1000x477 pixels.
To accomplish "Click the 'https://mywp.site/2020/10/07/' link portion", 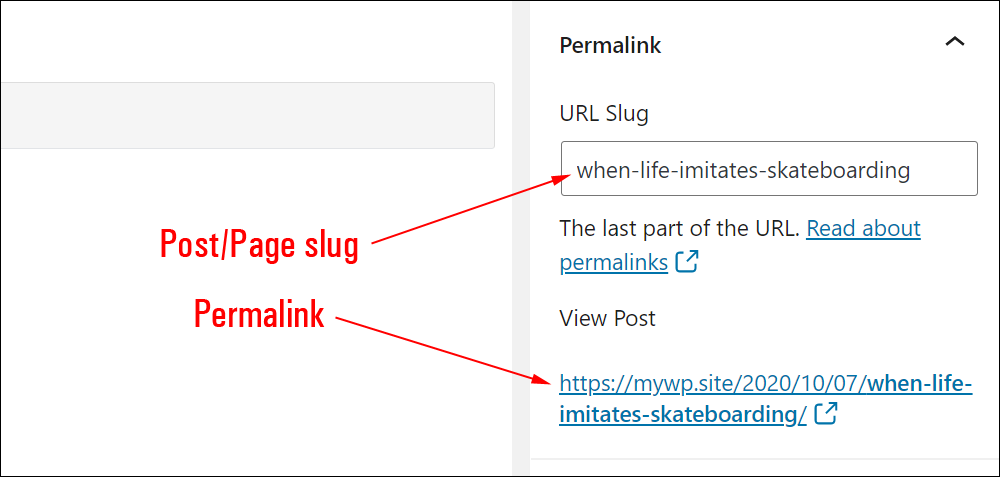I will tap(714, 385).
